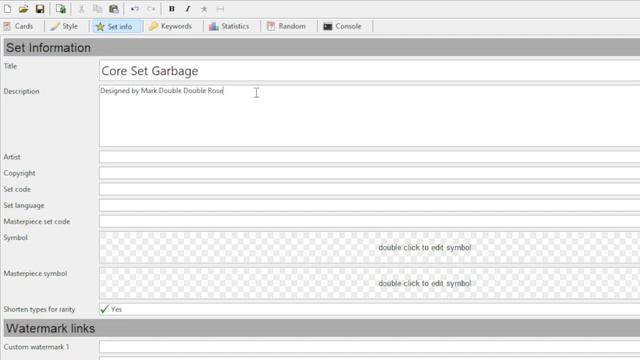Focus the Artist input field
640x360 pixels.
pos(369,157)
